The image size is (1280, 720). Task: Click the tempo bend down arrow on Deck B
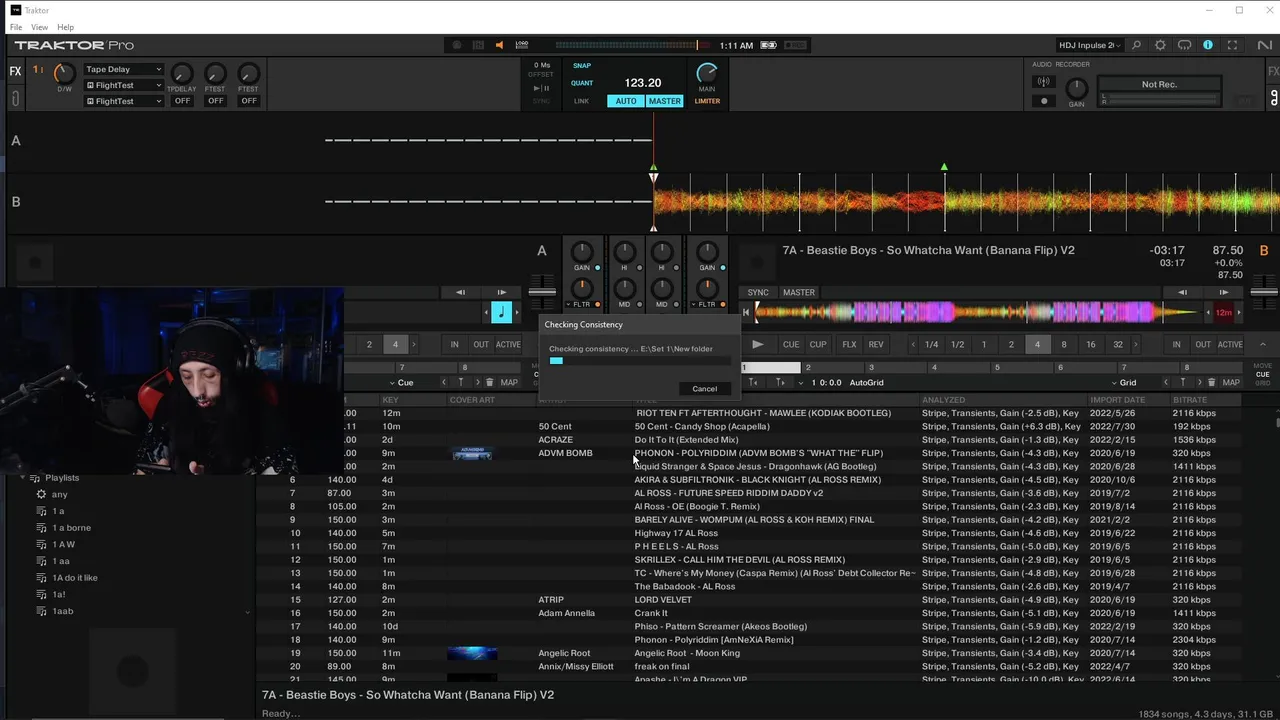pyautogui.click(x=1182, y=292)
